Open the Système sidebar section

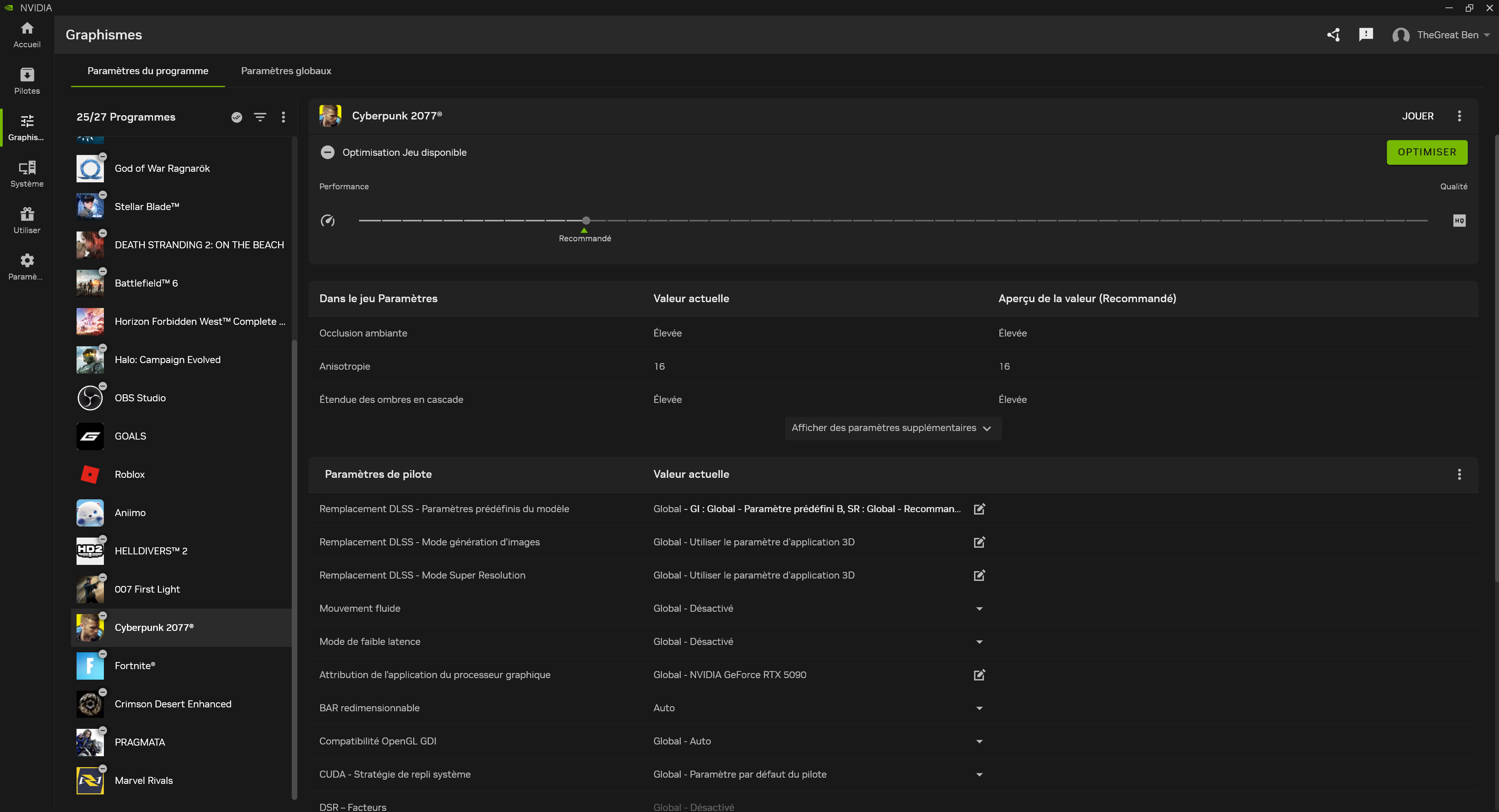point(27,175)
